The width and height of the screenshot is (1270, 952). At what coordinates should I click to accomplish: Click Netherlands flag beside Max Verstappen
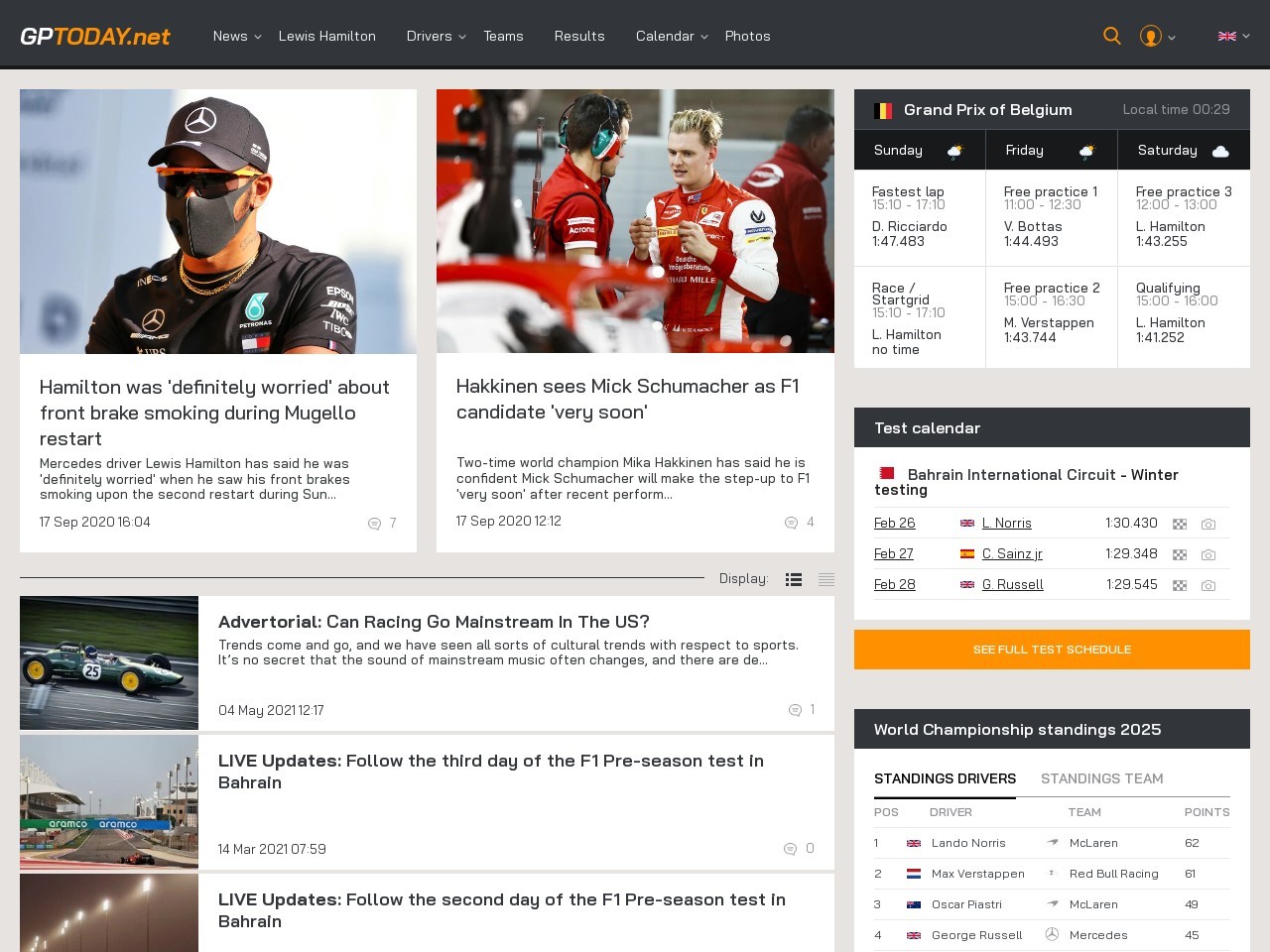pos(914,874)
